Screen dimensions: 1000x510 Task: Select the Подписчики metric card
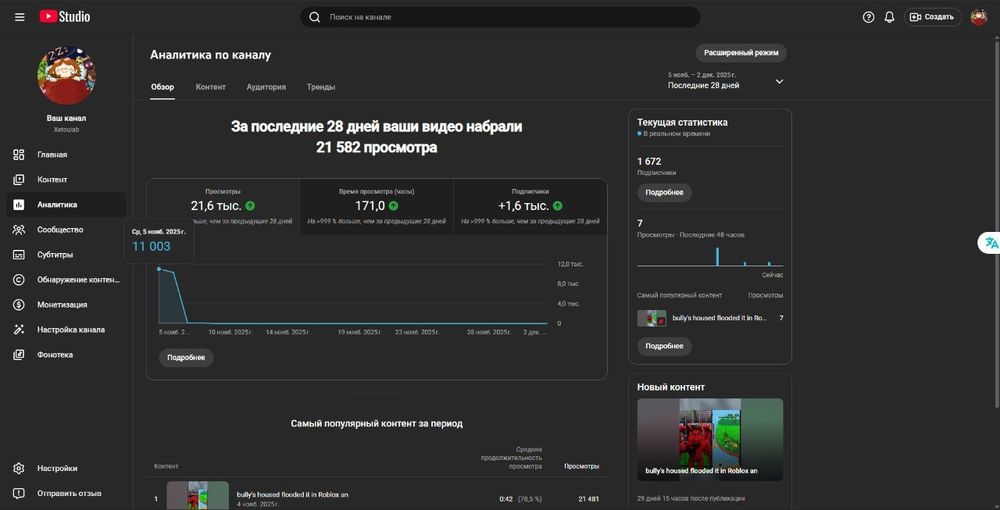(x=530, y=207)
